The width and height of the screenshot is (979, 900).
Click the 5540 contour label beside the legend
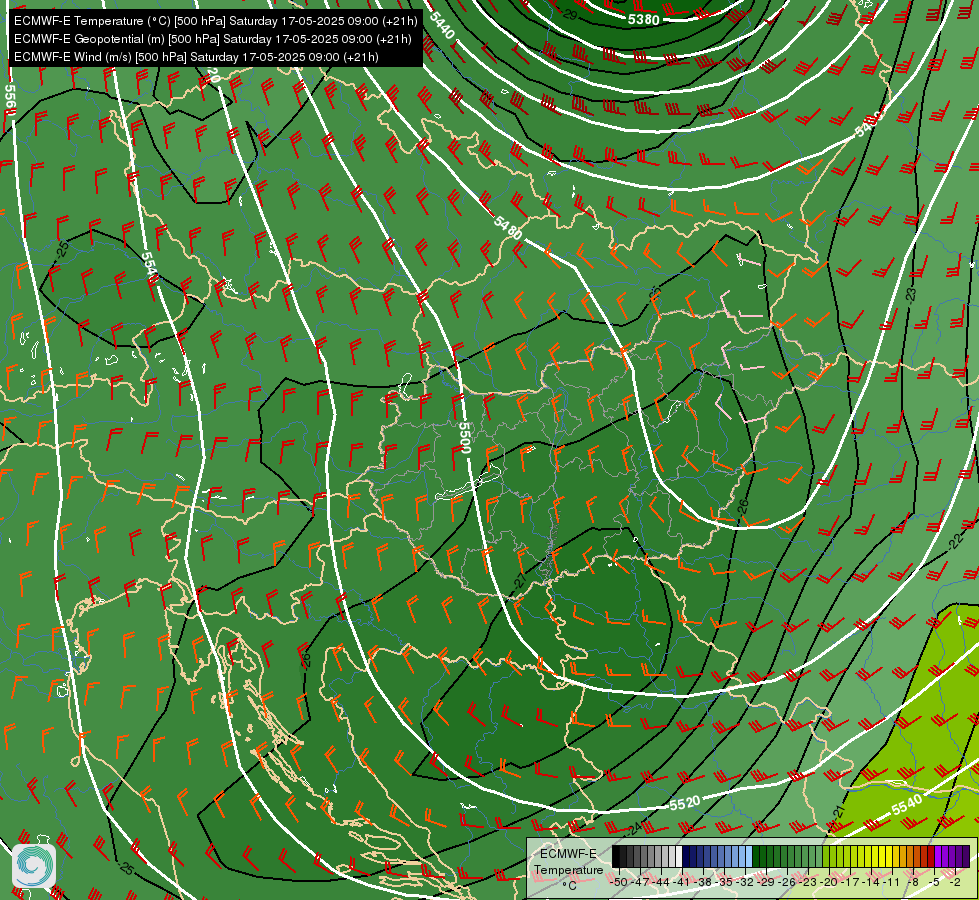[907, 806]
